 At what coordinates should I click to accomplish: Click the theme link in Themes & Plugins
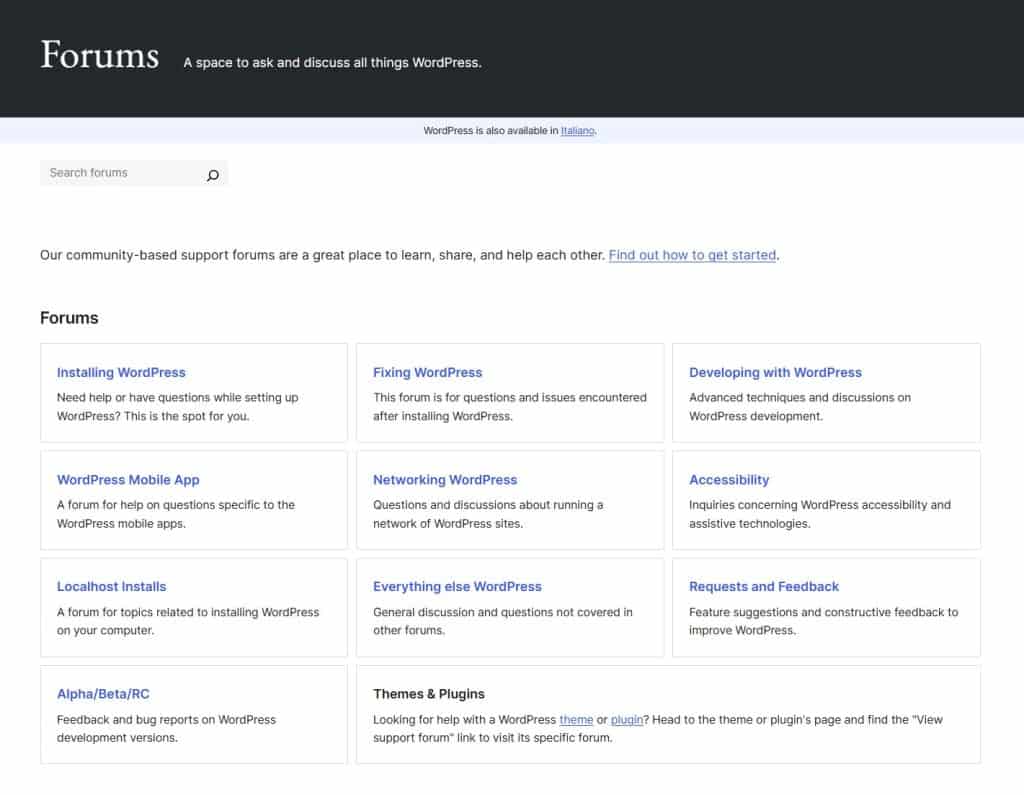pyautogui.click(x=576, y=719)
